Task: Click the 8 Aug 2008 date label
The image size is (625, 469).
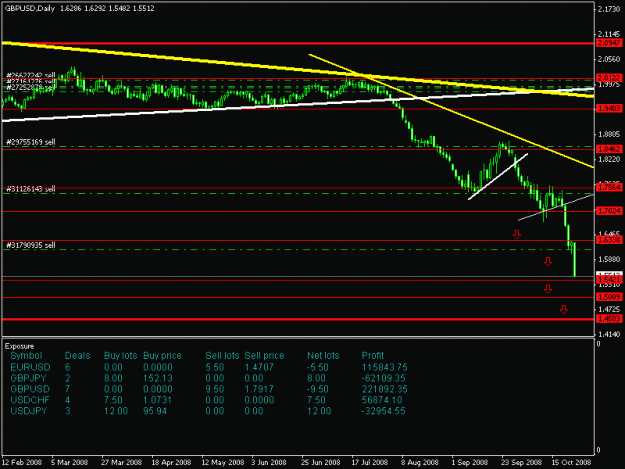Action: tap(420, 462)
